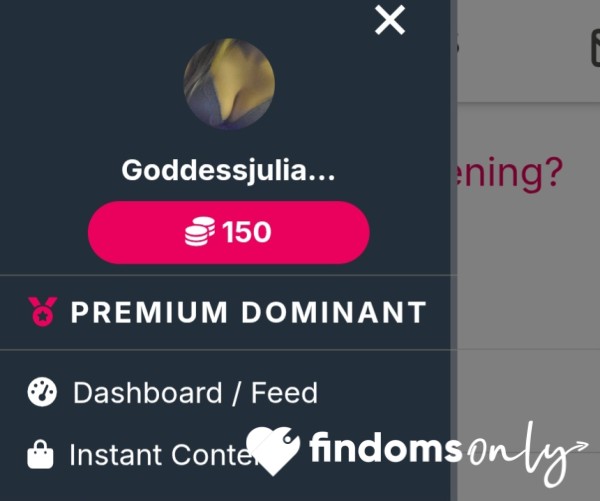The image size is (600, 501).
Task: Click the number 150 in balance pill
Action: tap(246, 232)
